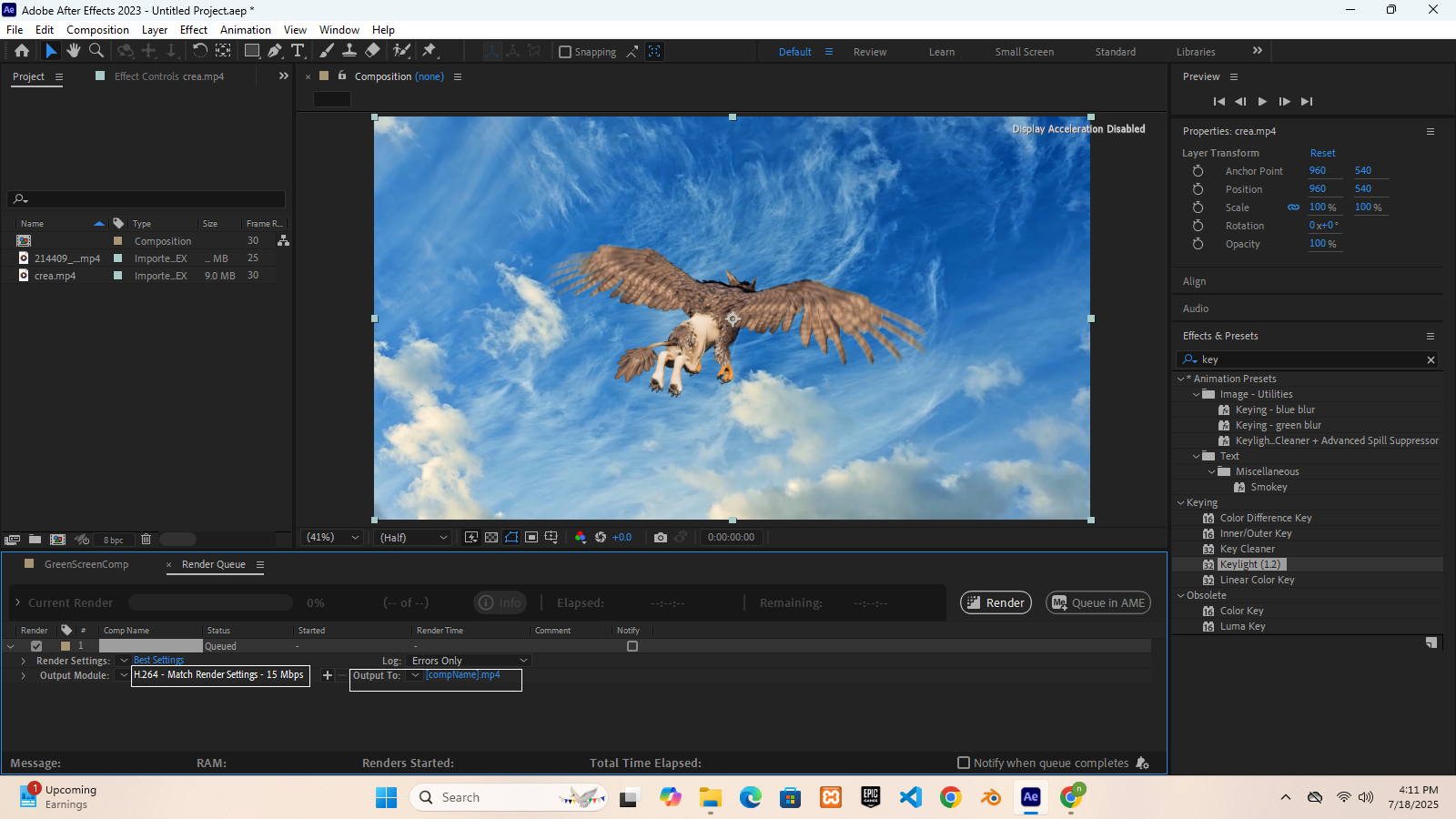The height and width of the screenshot is (819, 1456).
Task: Toggle Position stopwatch in Properties
Action: (1198, 189)
